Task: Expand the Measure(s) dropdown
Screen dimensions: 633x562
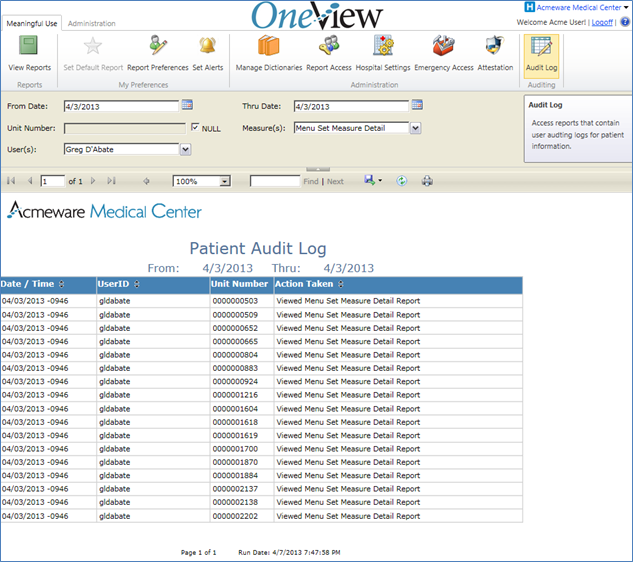Action: coord(415,128)
